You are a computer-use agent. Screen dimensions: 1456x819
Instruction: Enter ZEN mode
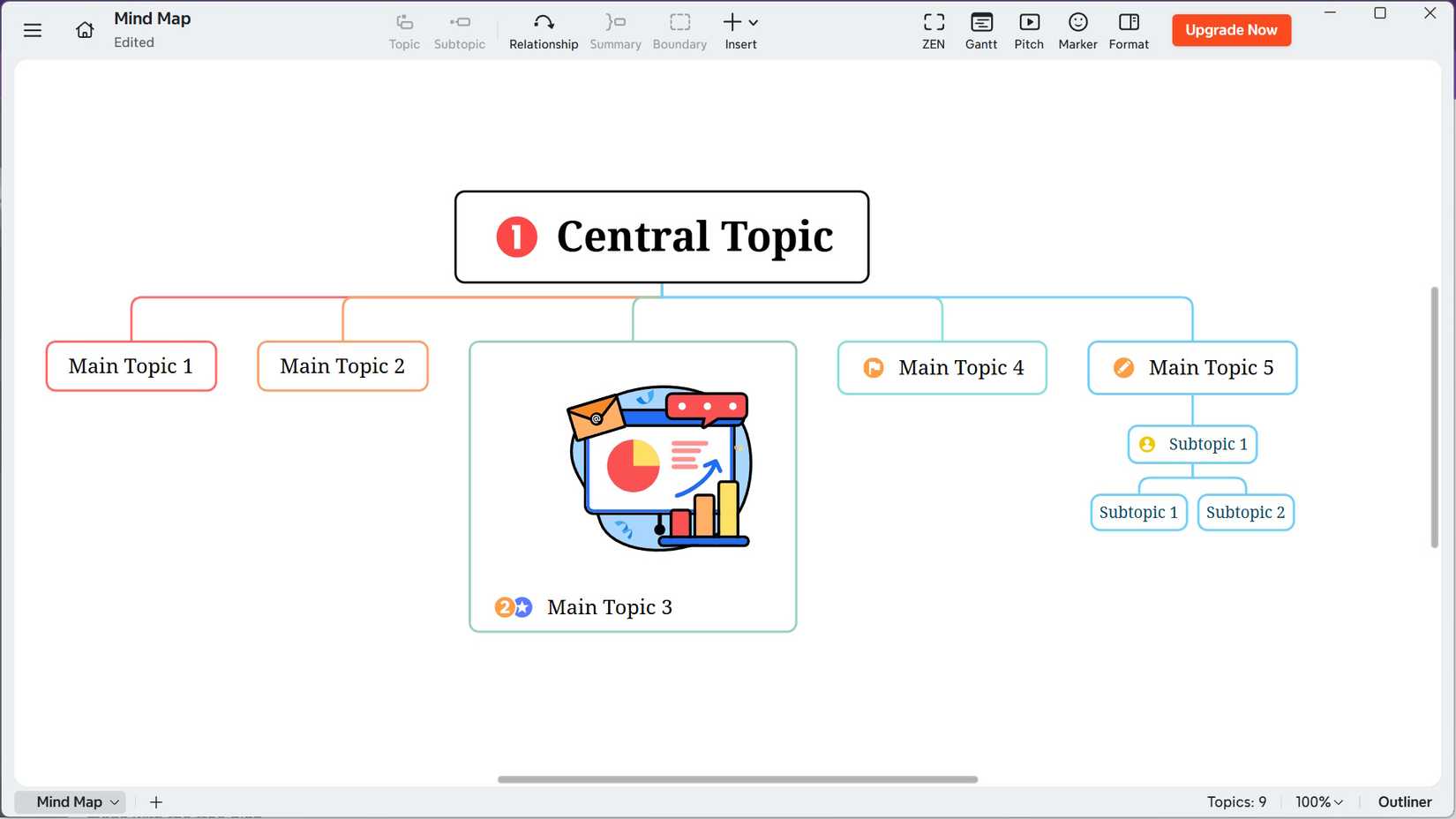click(x=933, y=31)
